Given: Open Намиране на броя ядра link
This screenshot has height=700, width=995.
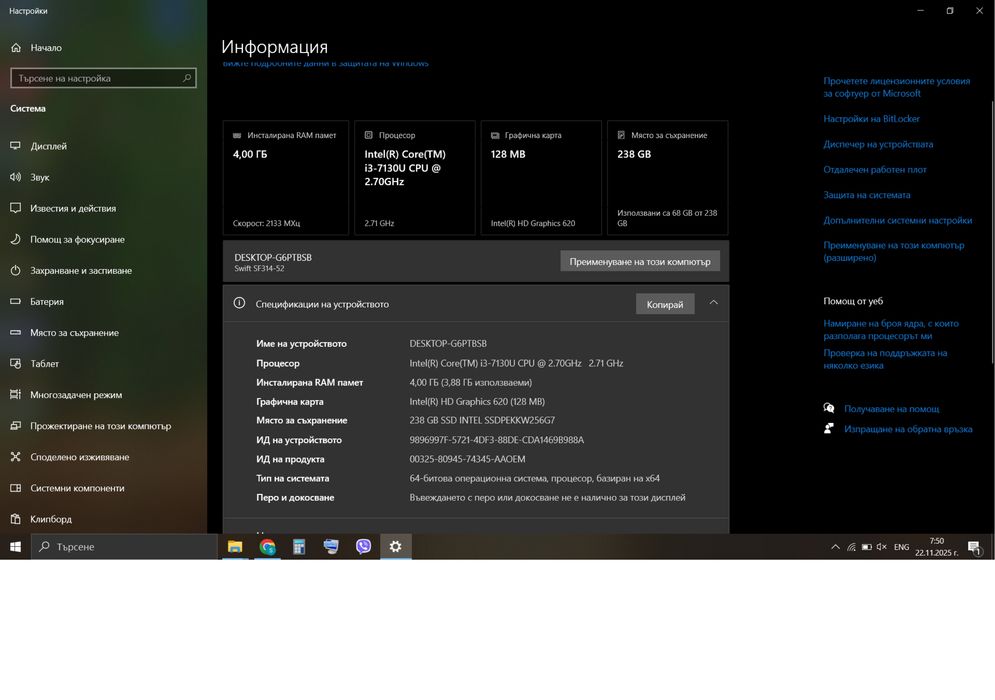Looking at the screenshot, I should point(891,329).
